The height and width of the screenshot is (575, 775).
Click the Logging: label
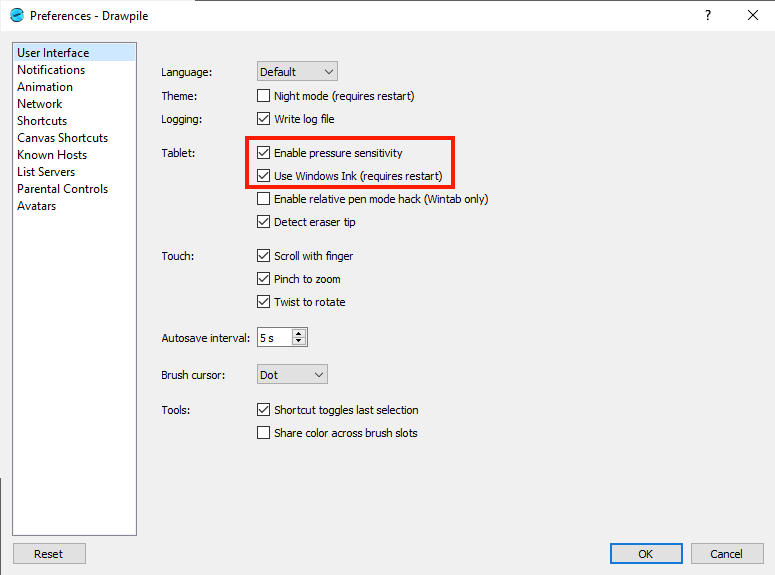pyautogui.click(x=182, y=119)
